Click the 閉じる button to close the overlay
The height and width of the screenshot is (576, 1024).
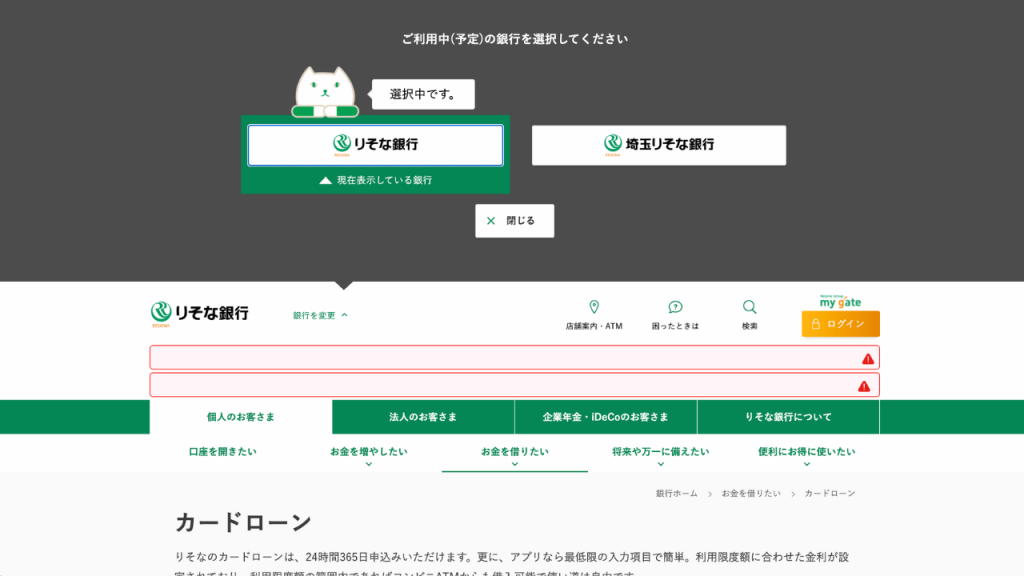coord(514,220)
